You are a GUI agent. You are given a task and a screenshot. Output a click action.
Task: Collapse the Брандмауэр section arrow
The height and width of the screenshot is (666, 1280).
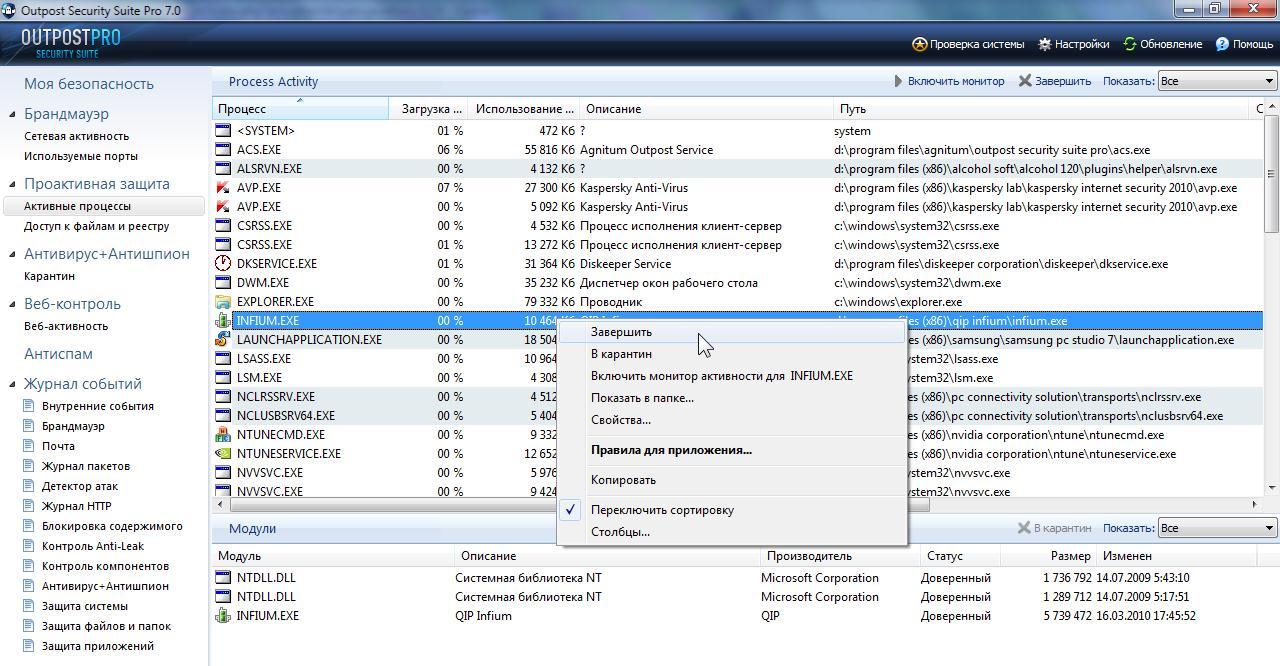12,114
